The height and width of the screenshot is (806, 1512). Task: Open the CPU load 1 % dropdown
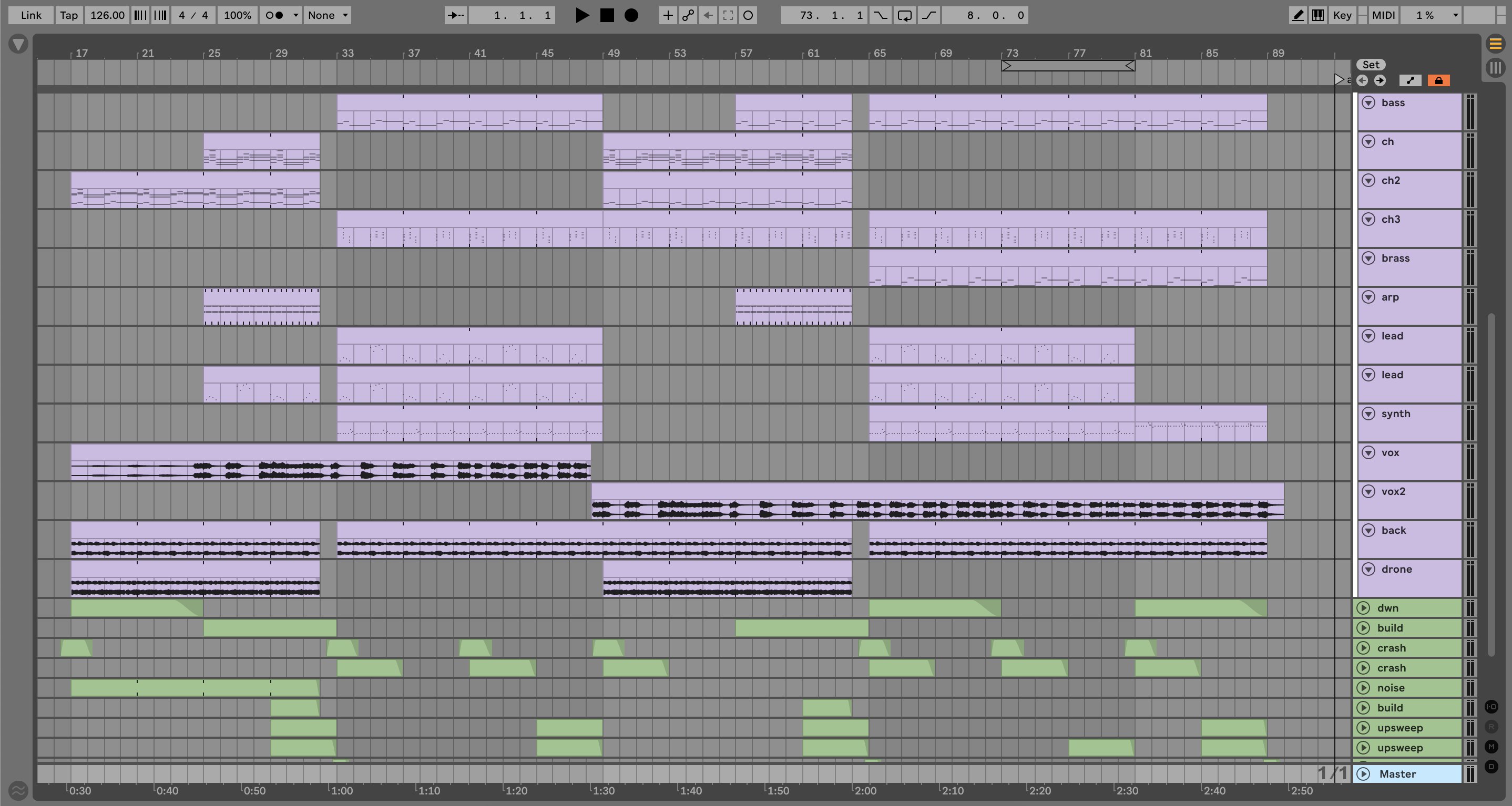[1432, 15]
